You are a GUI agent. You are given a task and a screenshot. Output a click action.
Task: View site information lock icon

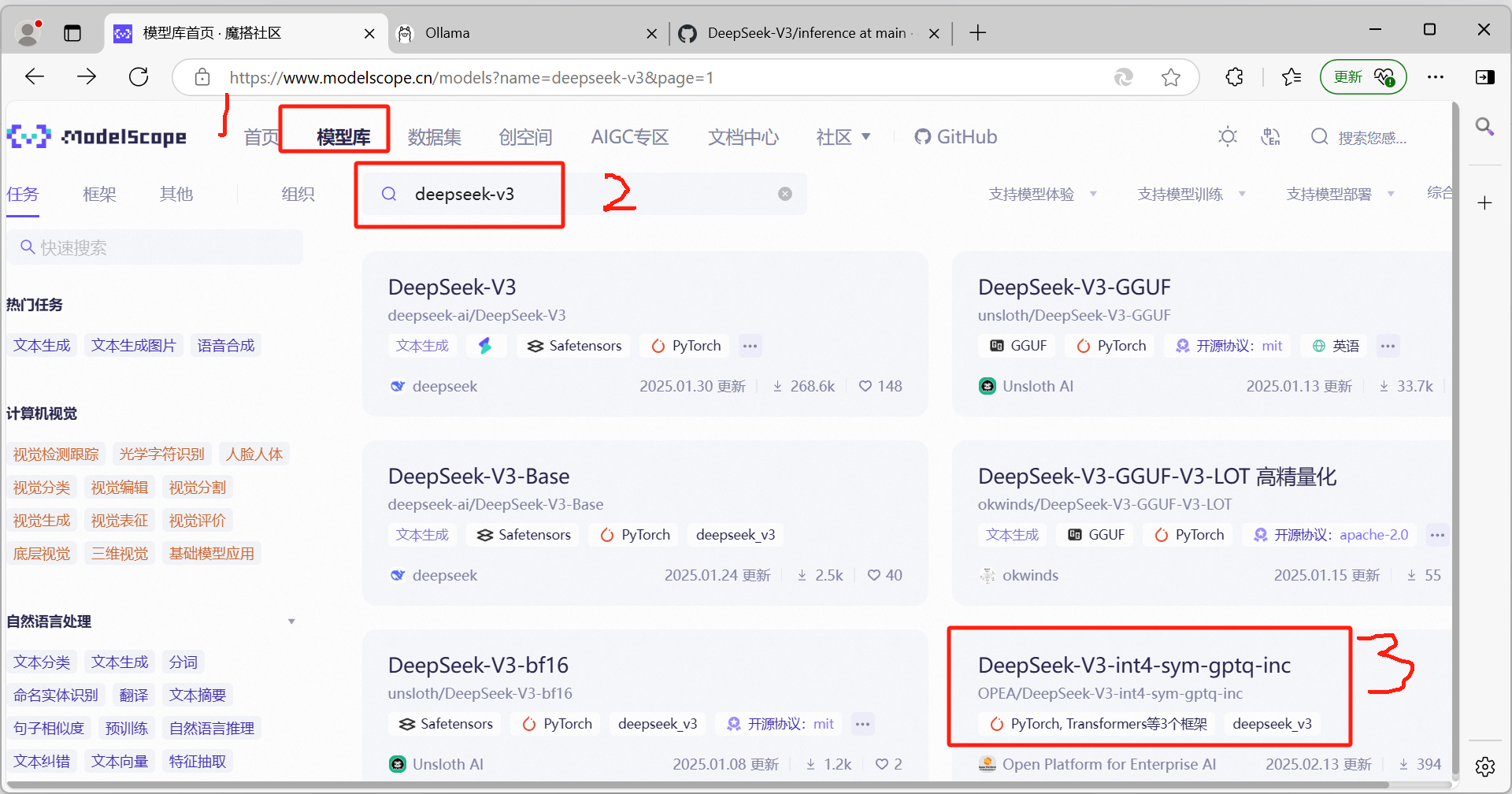coord(202,77)
